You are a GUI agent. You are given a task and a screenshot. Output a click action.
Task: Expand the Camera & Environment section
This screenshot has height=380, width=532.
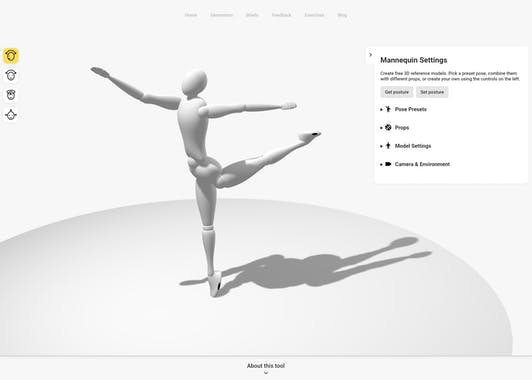click(x=415, y=164)
